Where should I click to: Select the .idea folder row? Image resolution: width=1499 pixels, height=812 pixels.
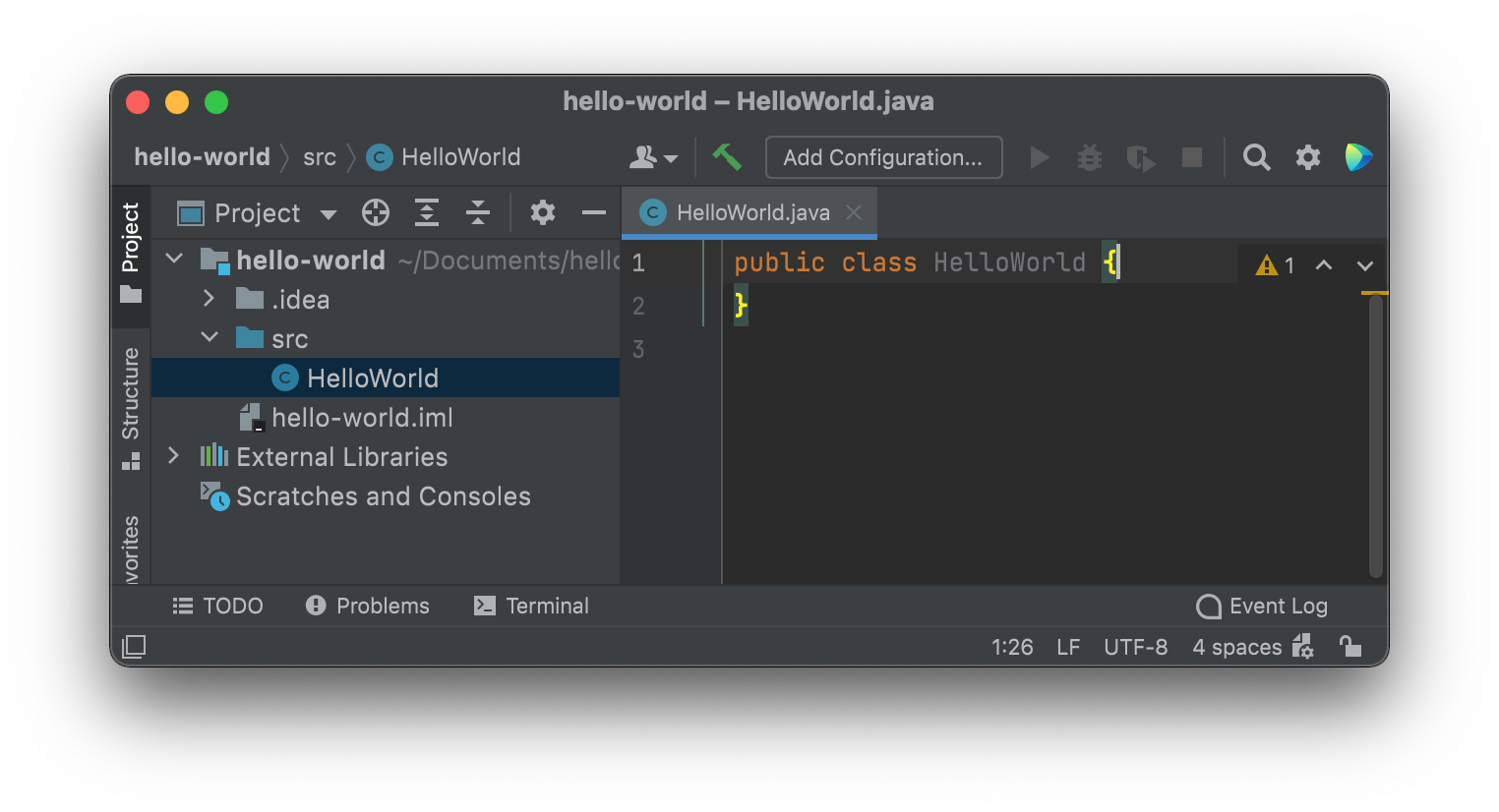pyautogui.click(x=386, y=299)
